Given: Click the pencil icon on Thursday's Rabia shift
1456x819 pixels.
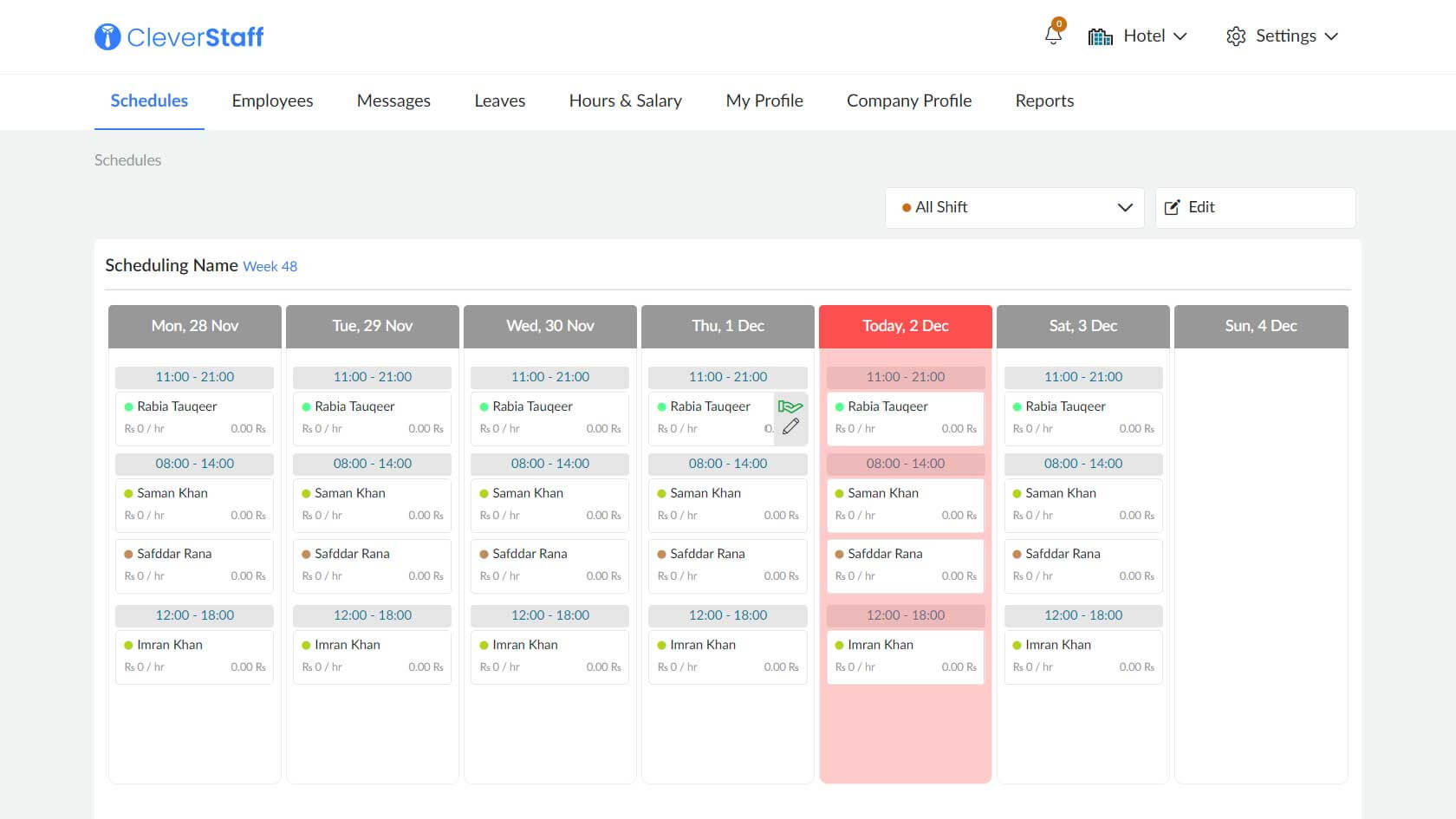Looking at the screenshot, I should [x=790, y=426].
